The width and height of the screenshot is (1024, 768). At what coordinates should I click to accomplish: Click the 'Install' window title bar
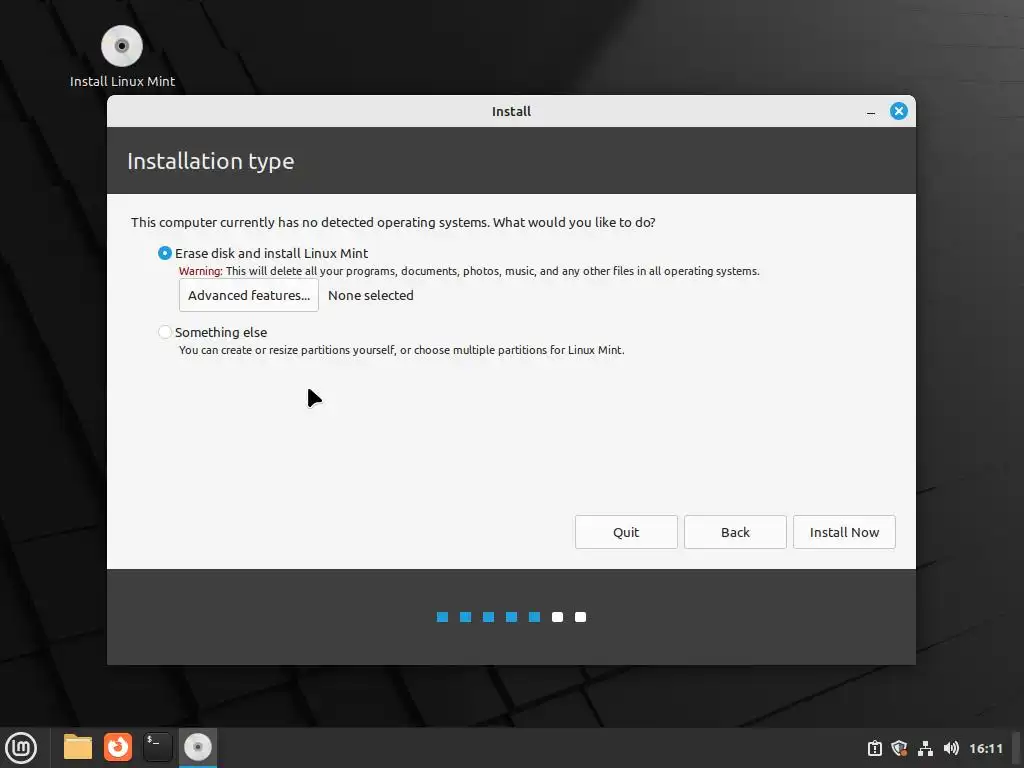(x=511, y=112)
